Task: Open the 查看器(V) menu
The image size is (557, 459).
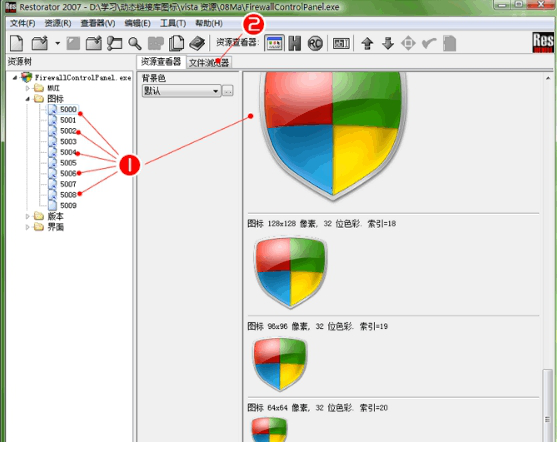Action: [x=98, y=23]
